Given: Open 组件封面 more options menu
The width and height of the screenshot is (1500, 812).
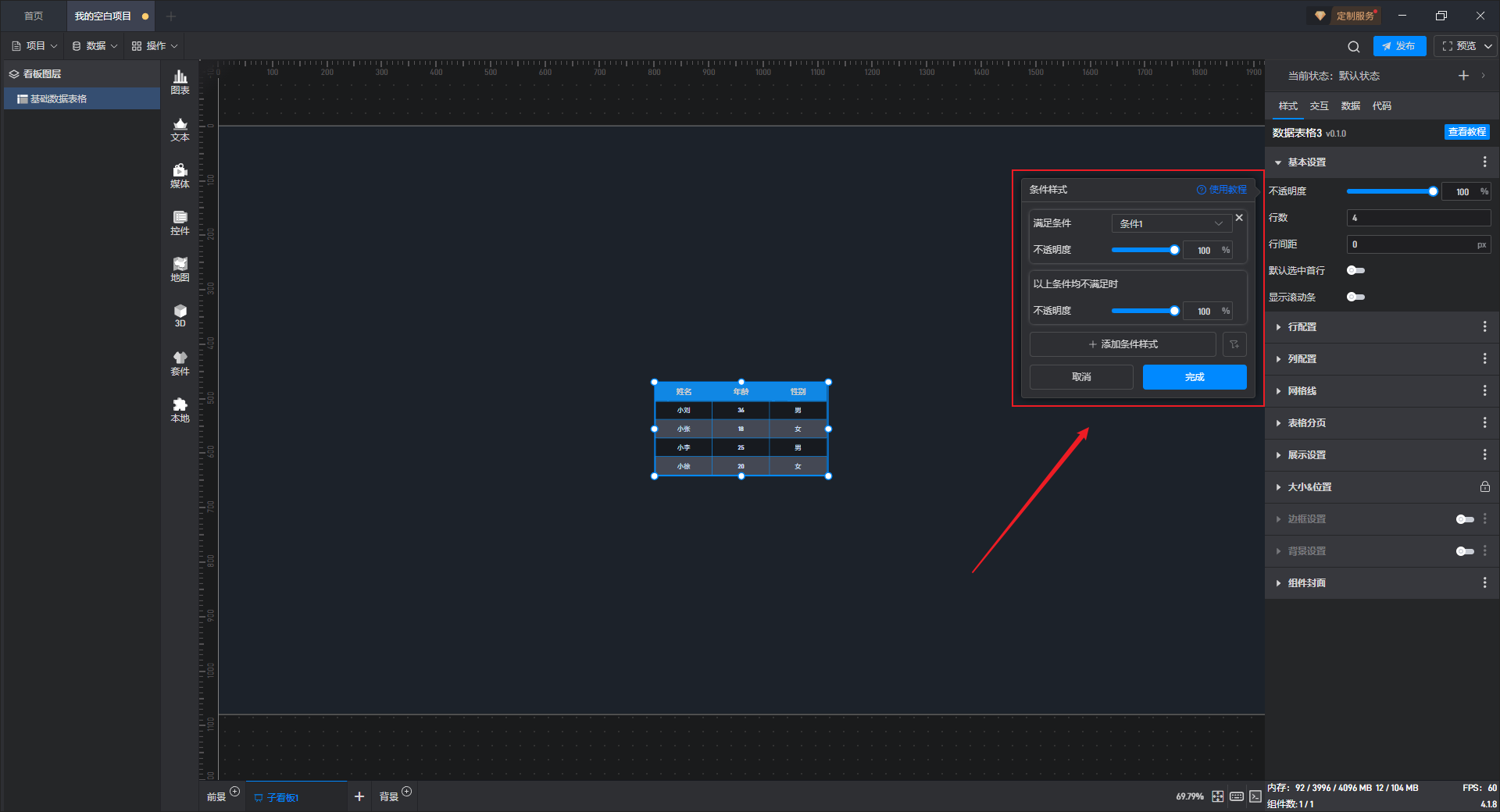Looking at the screenshot, I should point(1484,582).
